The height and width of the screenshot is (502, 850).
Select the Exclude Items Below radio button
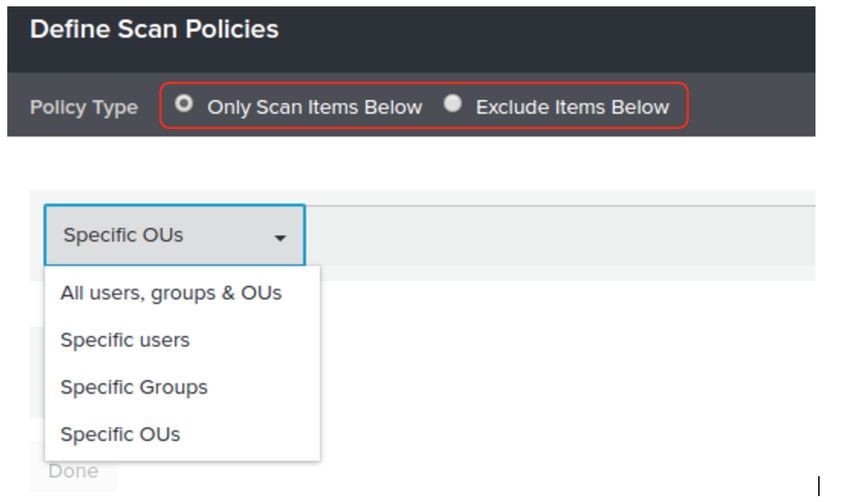(x=453, y=103)
